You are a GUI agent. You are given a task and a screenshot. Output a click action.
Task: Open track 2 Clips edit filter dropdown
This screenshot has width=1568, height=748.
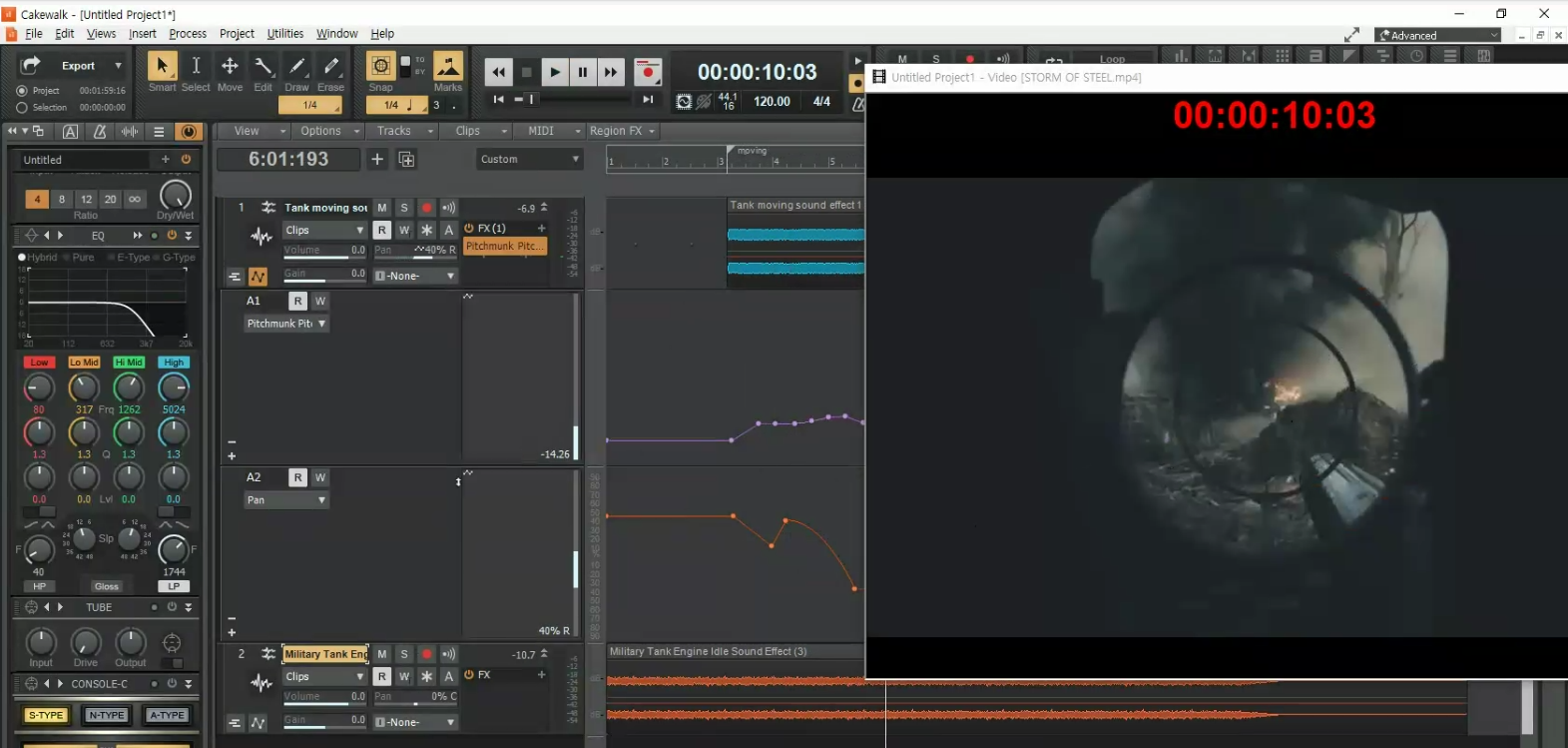325,676
